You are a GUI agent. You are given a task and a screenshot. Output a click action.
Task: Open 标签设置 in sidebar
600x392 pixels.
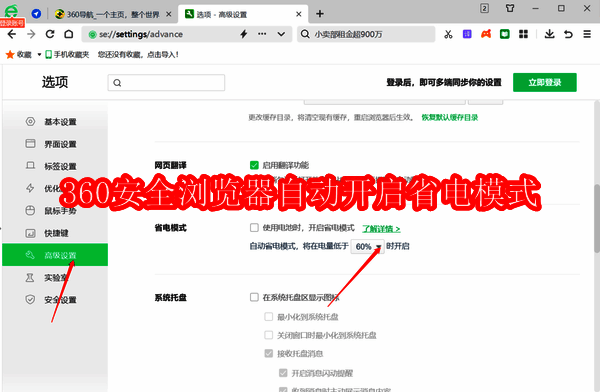55,166
